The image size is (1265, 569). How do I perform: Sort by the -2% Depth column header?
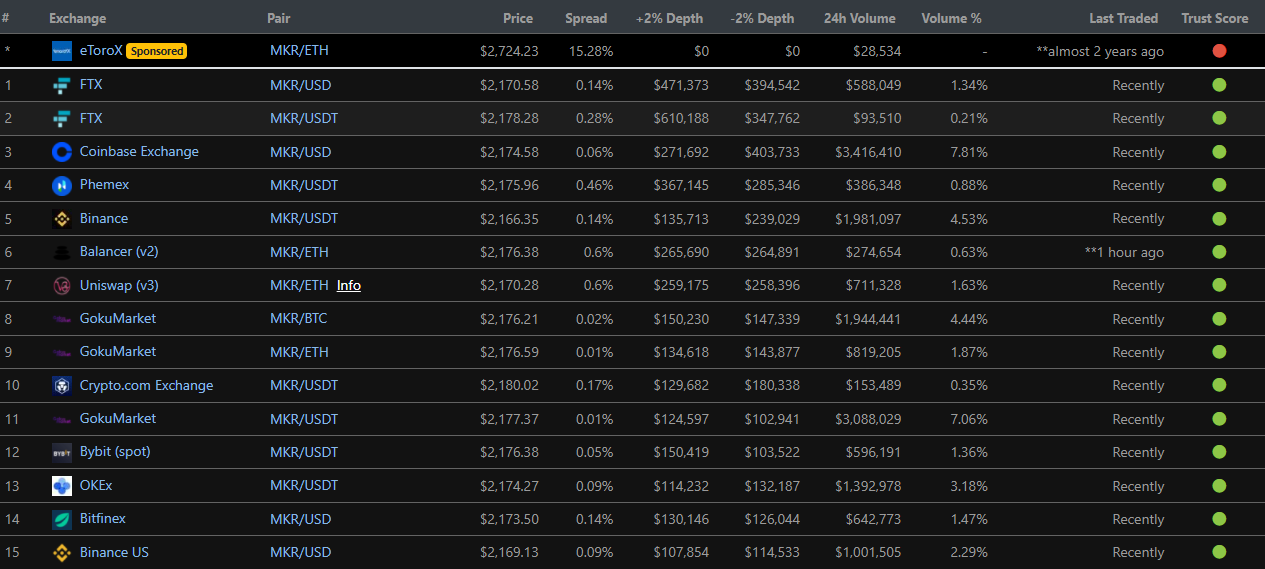pyautogui.click(x=762, y=18)
